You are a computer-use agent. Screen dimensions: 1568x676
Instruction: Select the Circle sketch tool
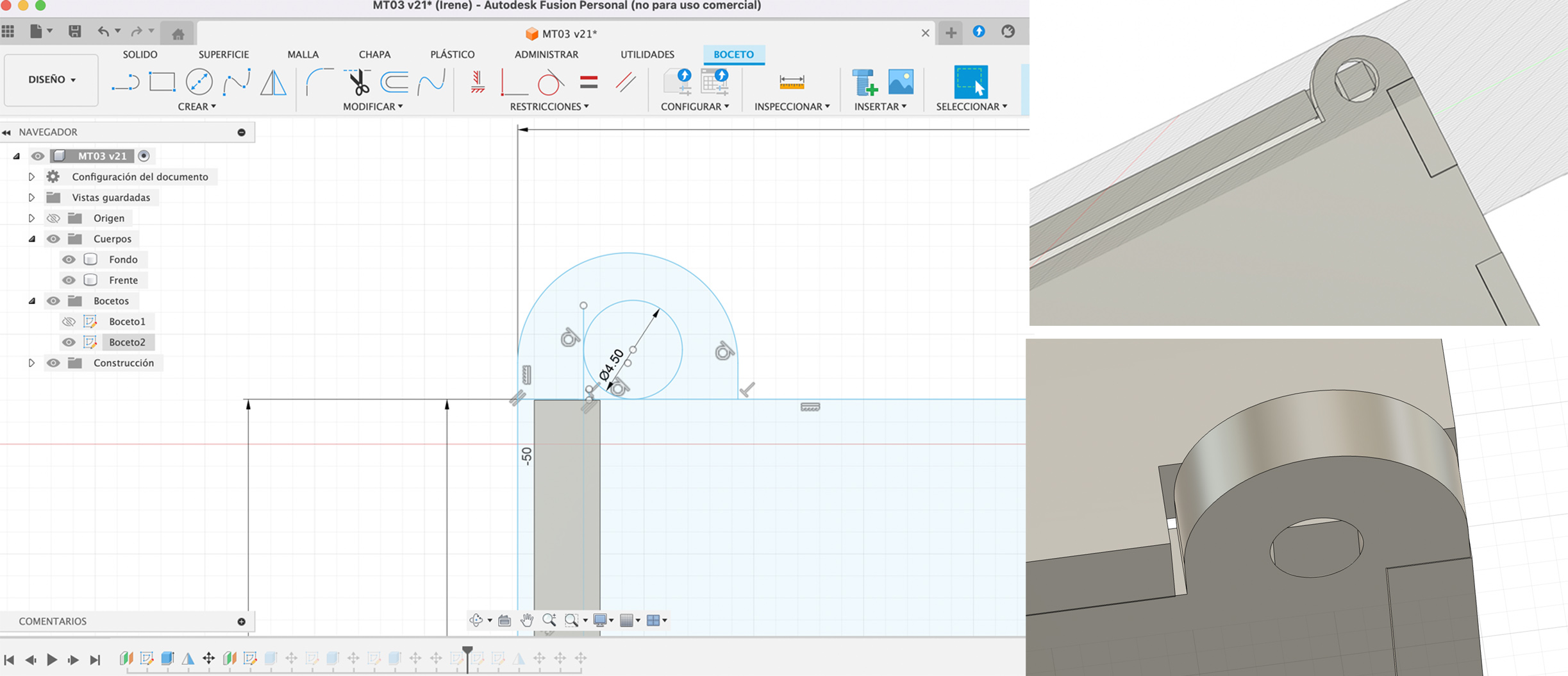click(x=199, y=82)
